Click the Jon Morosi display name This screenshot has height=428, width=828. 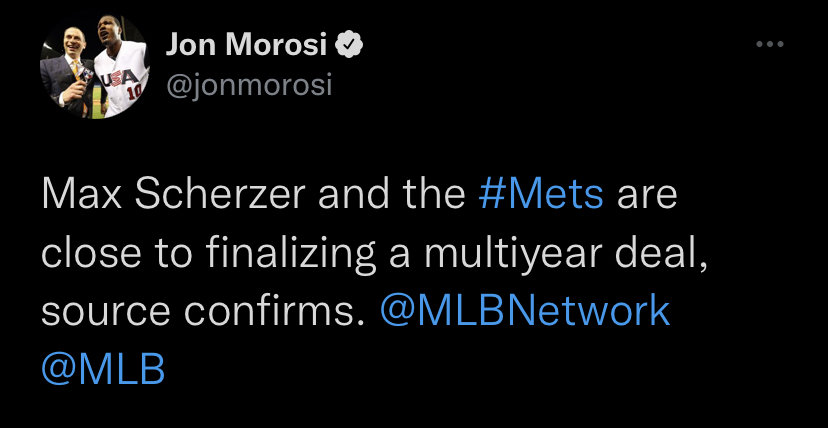(245, 45)
